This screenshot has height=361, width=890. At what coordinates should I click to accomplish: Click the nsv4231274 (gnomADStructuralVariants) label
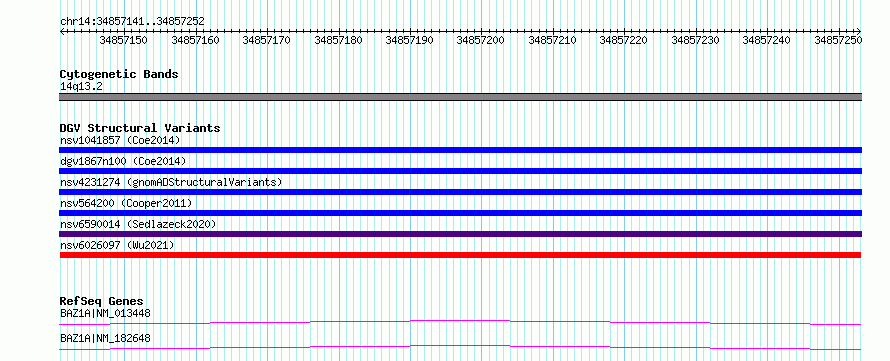click(x=171, y=182)
